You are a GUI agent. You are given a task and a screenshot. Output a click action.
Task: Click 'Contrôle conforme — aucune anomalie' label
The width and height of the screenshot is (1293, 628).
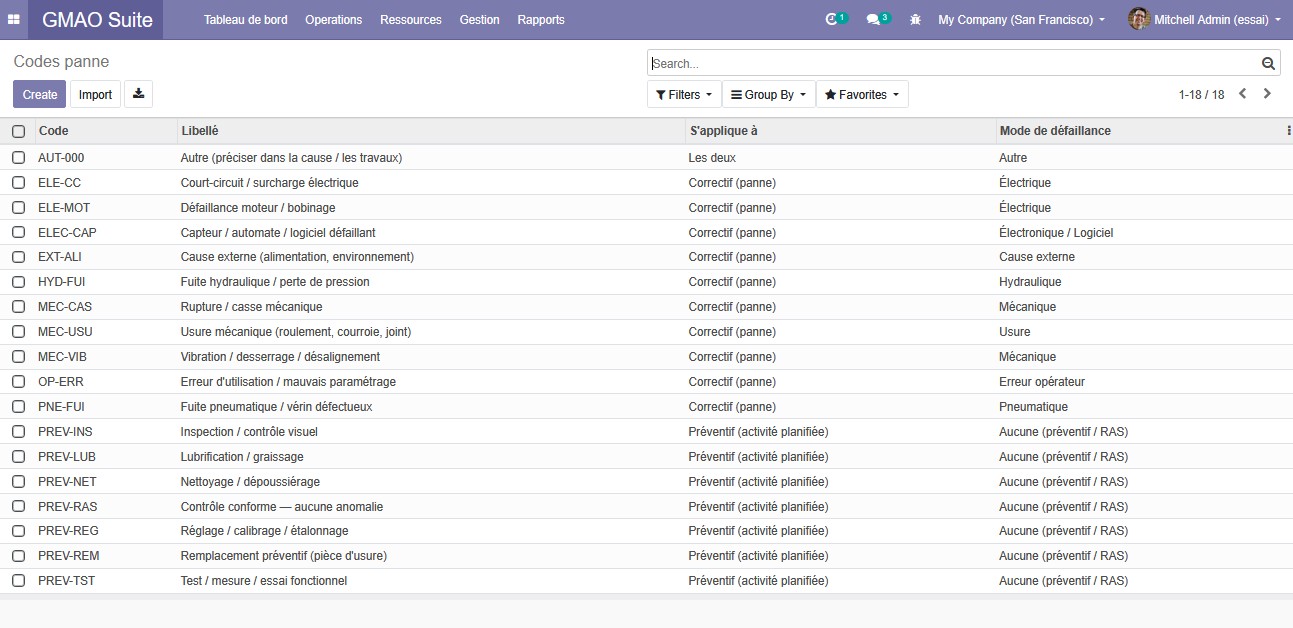[282, 507]
